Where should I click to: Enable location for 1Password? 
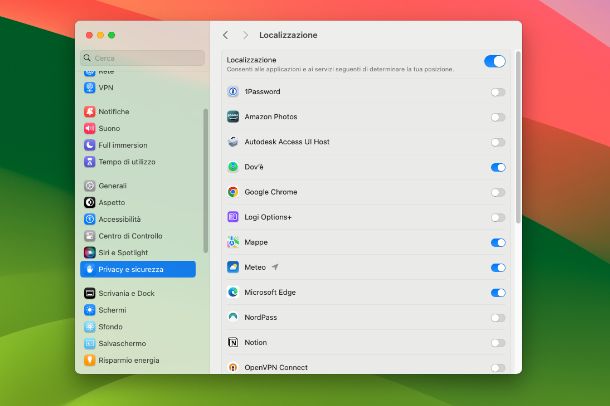coord(498,92)
